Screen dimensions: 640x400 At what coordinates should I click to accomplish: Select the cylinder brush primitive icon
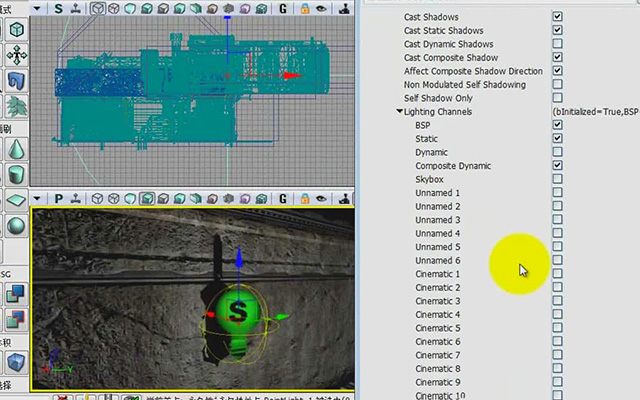click(x=16, y=175)
